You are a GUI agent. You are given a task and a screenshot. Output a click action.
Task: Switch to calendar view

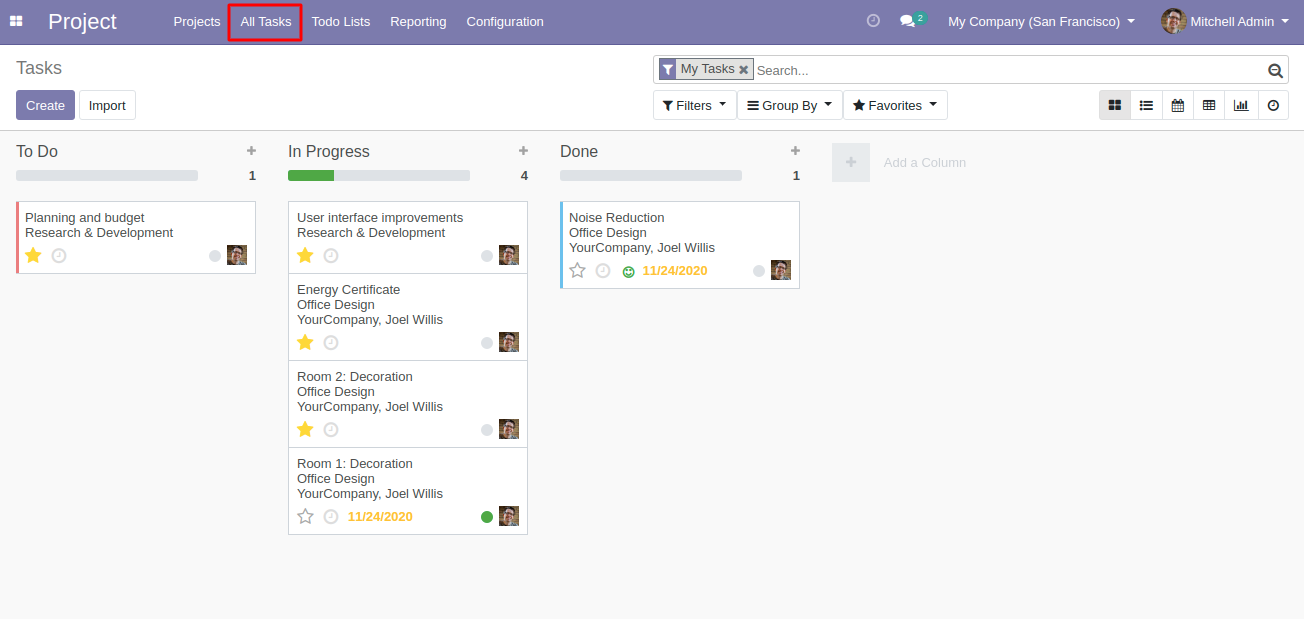click(x=1177, y=104)
